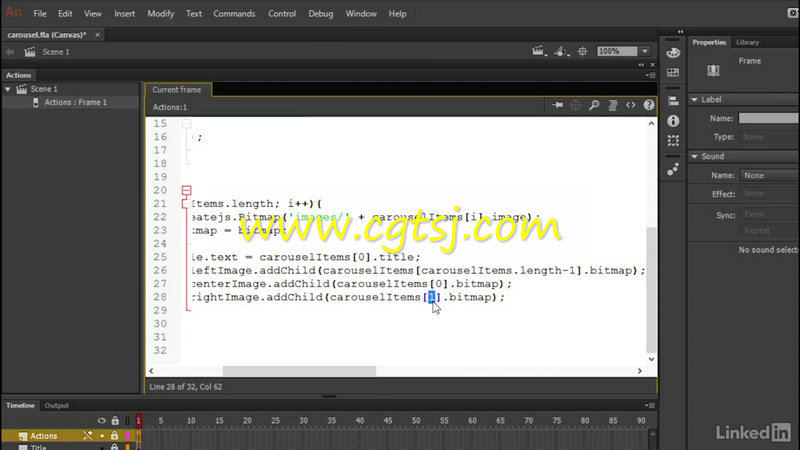Switch to the Library tab
This screenshot has height=450, width=800.
[x=747, y=42]
